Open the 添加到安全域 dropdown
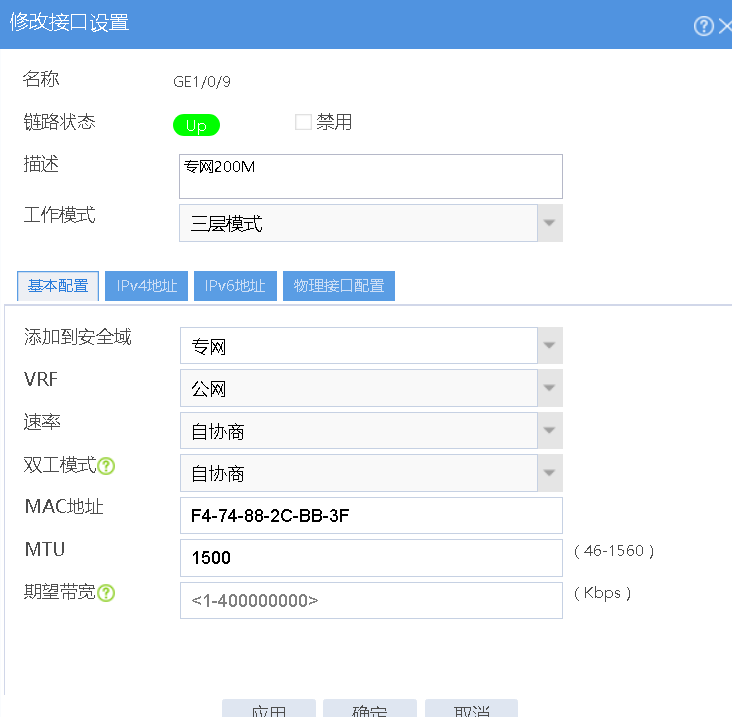The image size is (732, 717). (549, 347)
